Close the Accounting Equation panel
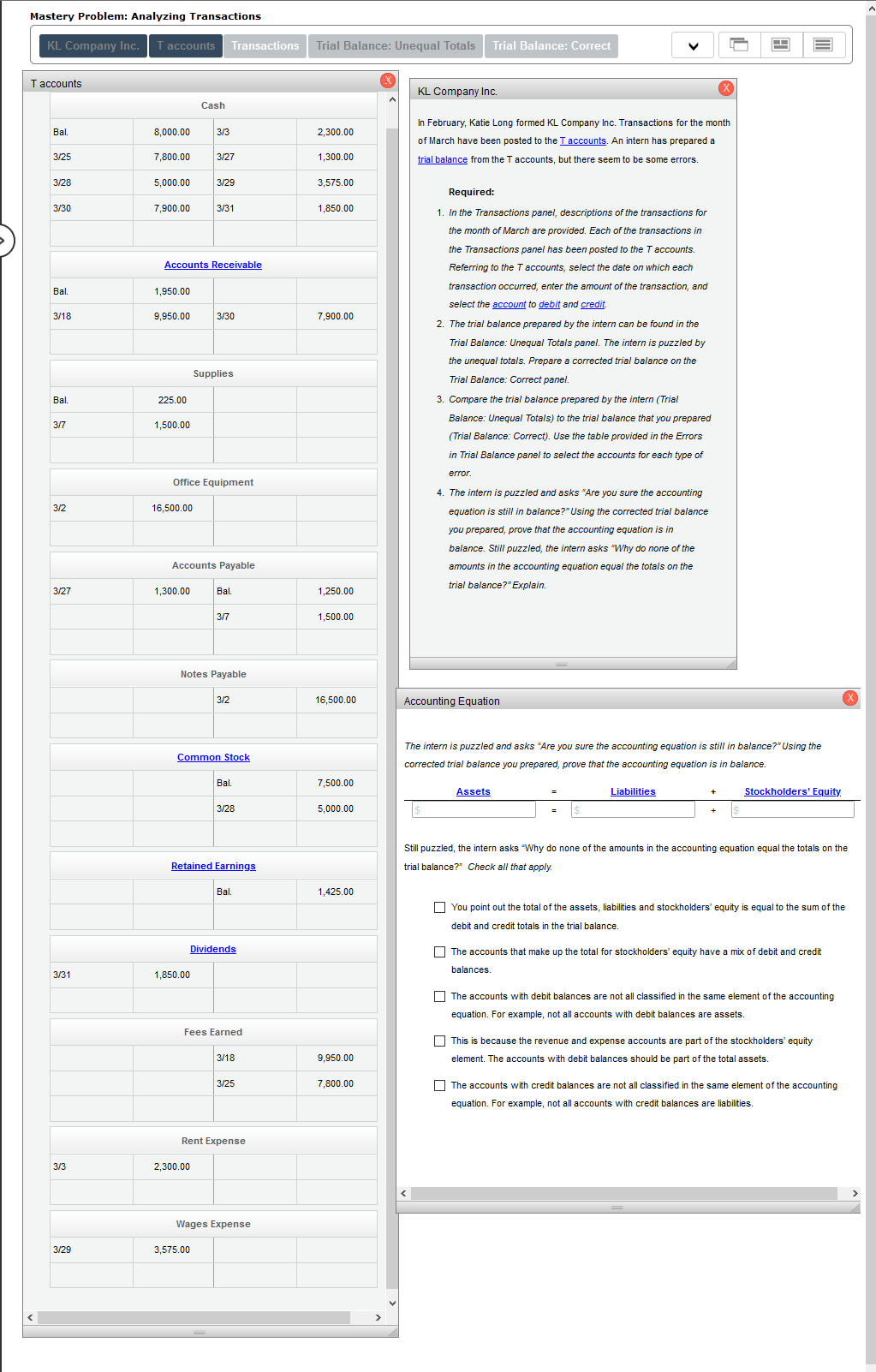 (x=850, y=698)
